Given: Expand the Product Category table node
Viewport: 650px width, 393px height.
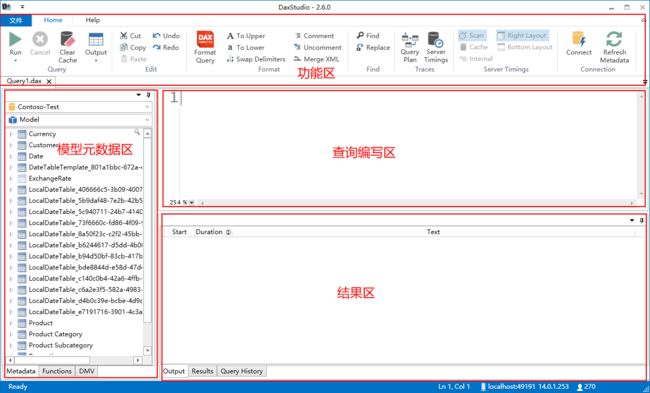Looking at the screenshot, I should 11,334.
